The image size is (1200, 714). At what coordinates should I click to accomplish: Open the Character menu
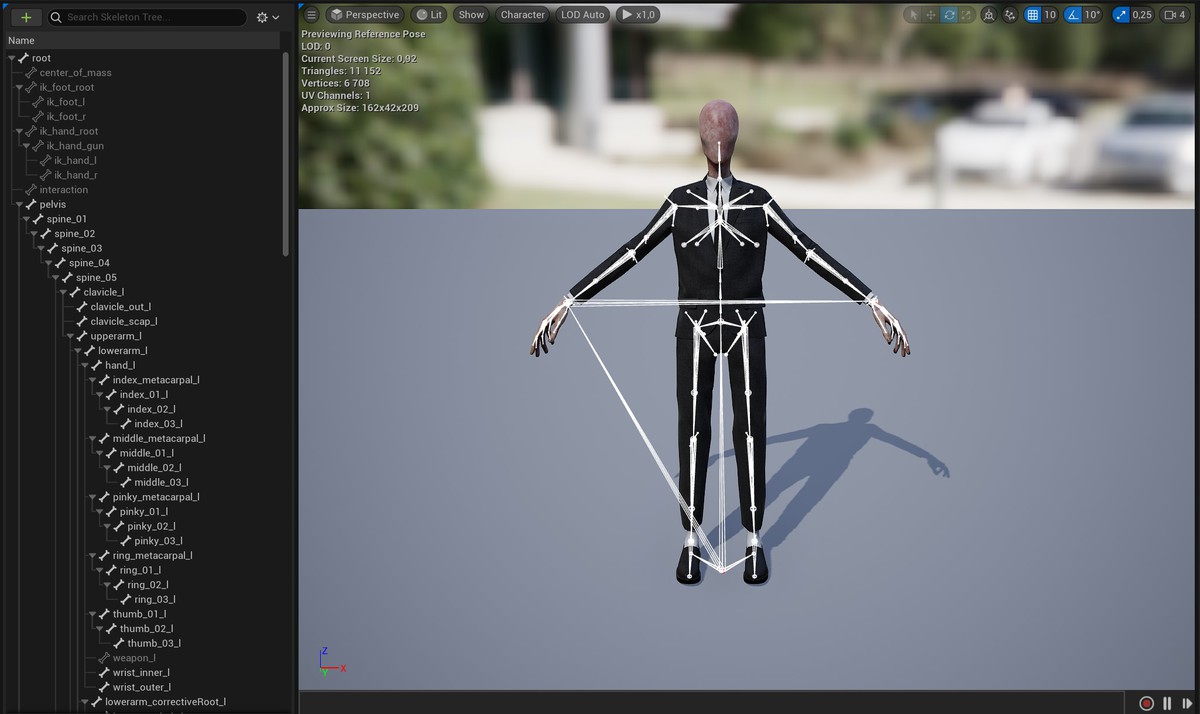522,14
